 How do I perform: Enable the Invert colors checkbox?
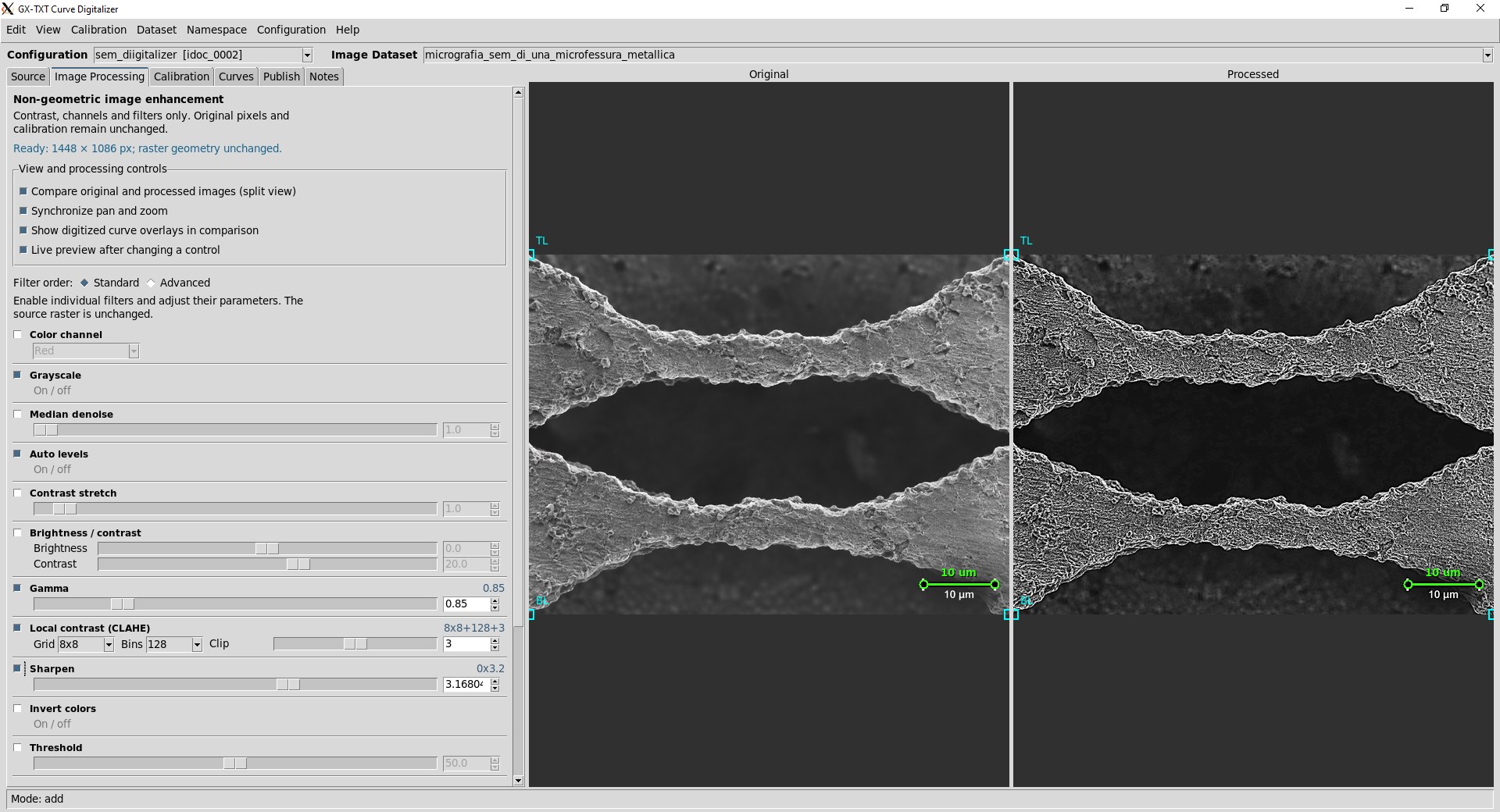point(18,708)
